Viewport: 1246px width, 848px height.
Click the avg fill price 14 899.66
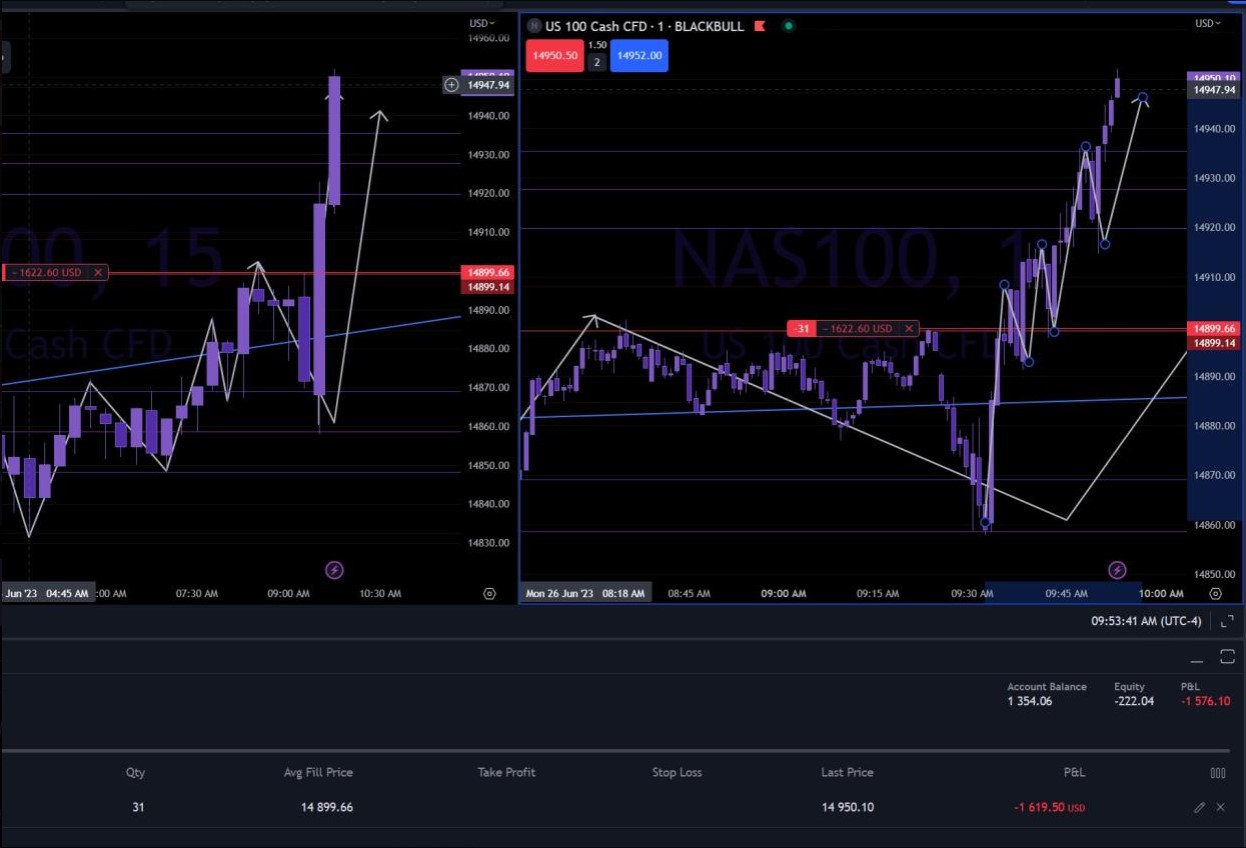pos(326,807)
